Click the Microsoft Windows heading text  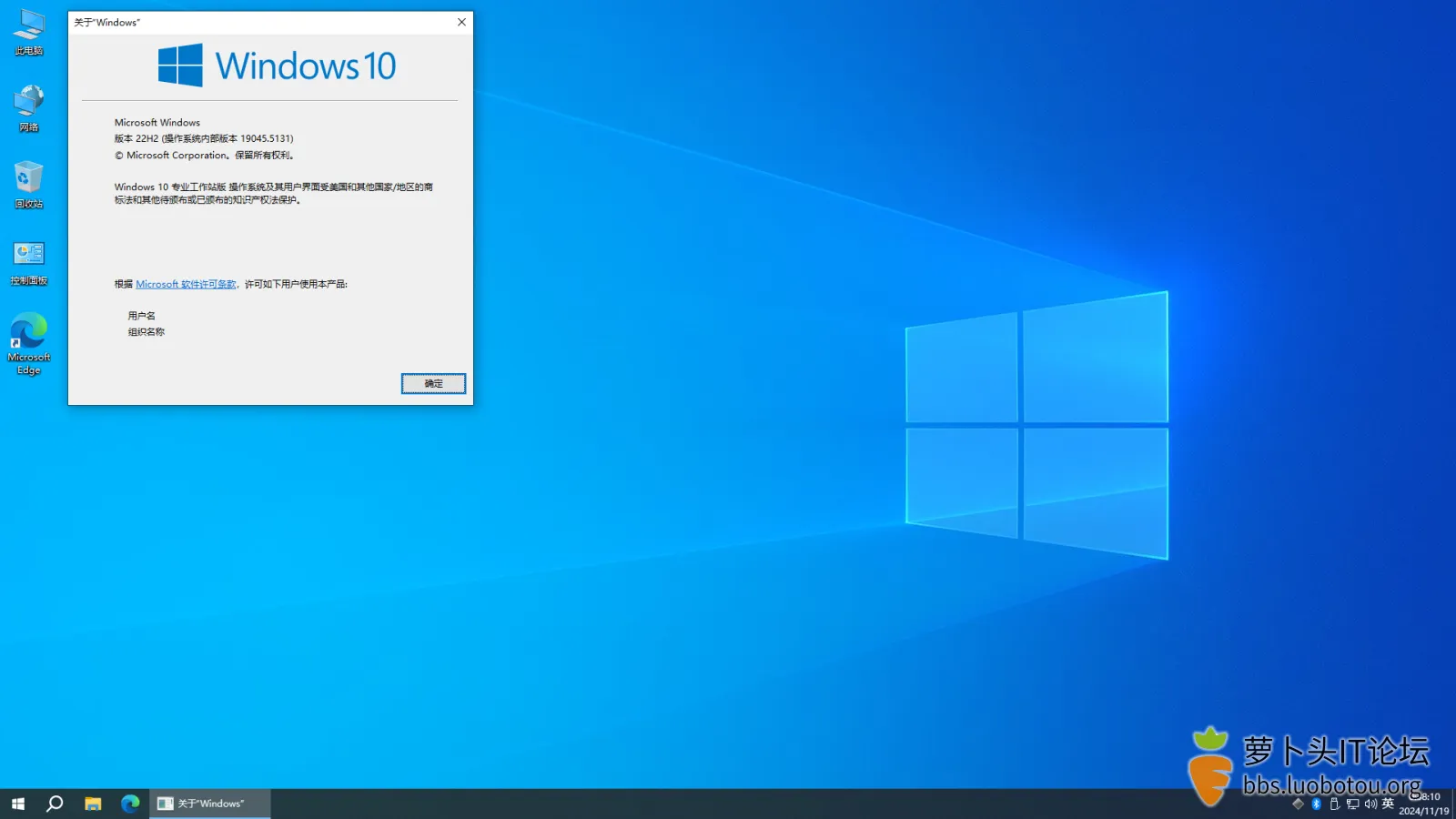point(157,122)
